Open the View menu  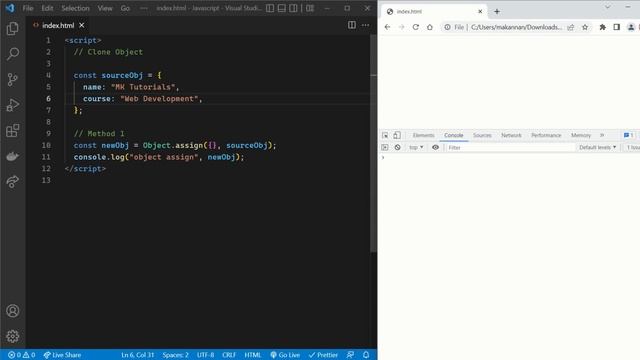(x=105, y=8)
